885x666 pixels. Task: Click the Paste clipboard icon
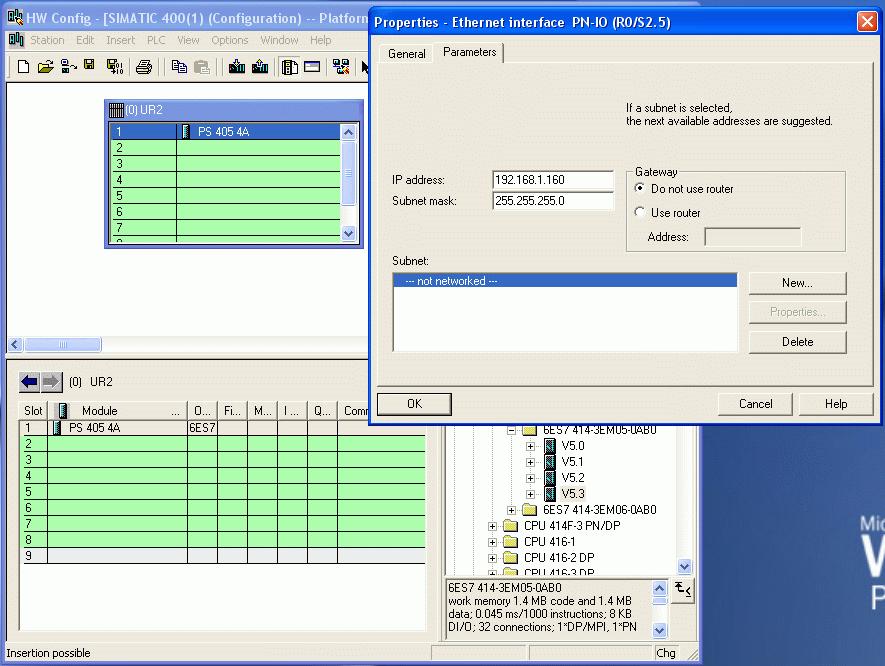coord(201,67)
